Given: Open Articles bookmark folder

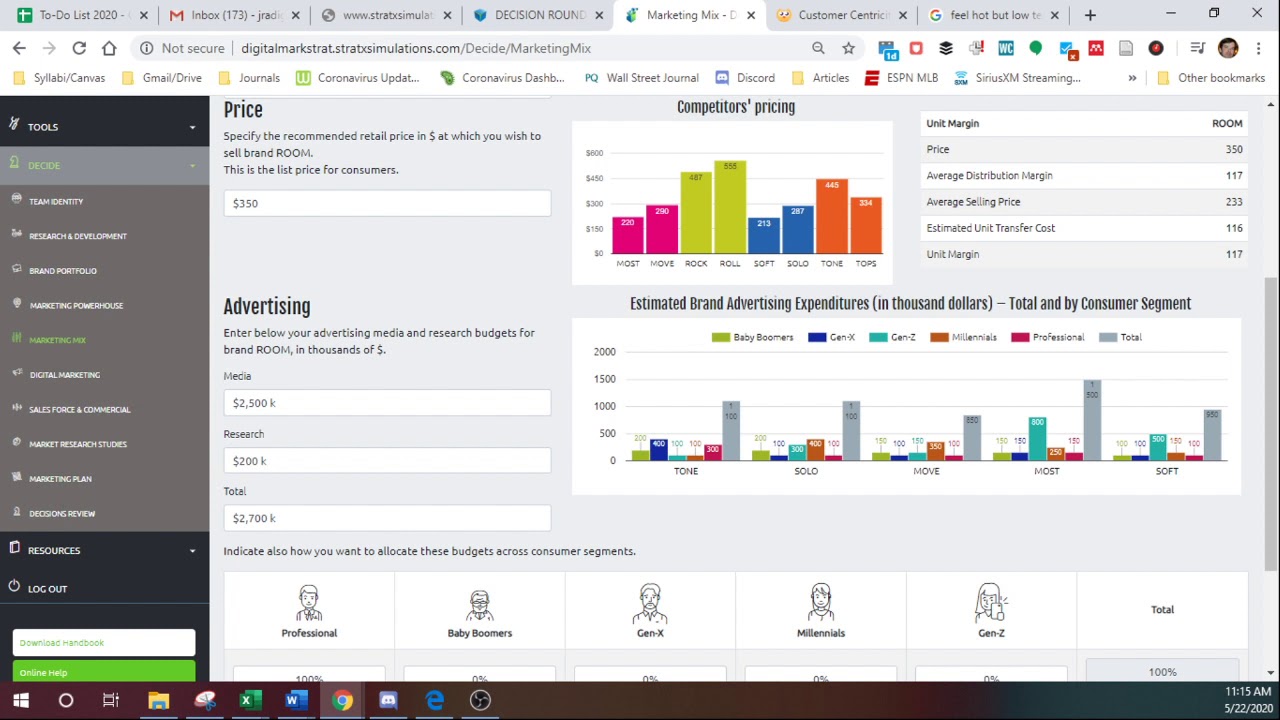Looking at the screenshot, I should pos(820,78).
